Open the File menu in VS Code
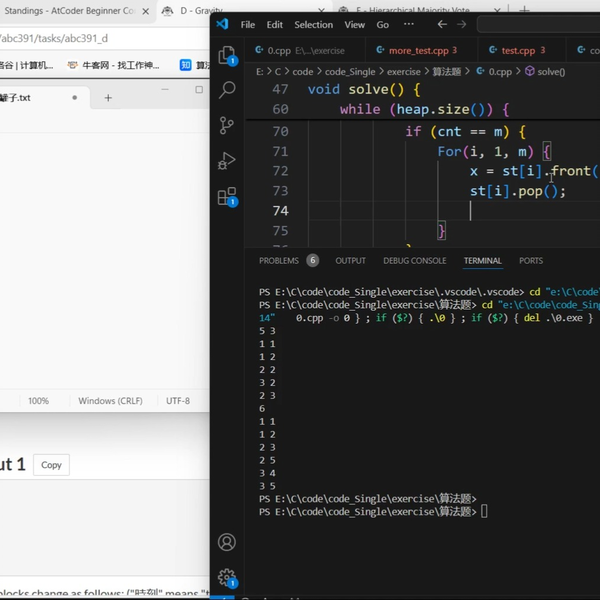Screen dimensions: 600x600 point(248,24)
